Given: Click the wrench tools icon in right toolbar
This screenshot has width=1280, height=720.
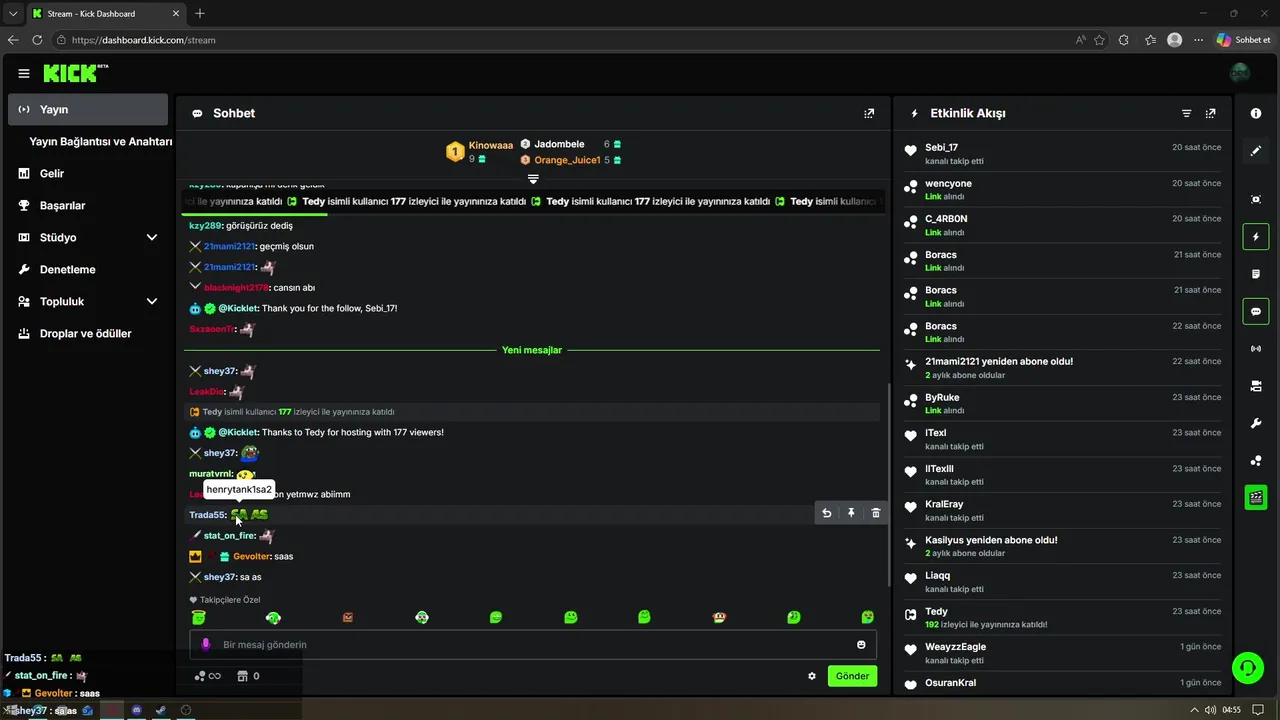Looking at the screenshot, I should pyautogui.click(x=1256, y=423).
